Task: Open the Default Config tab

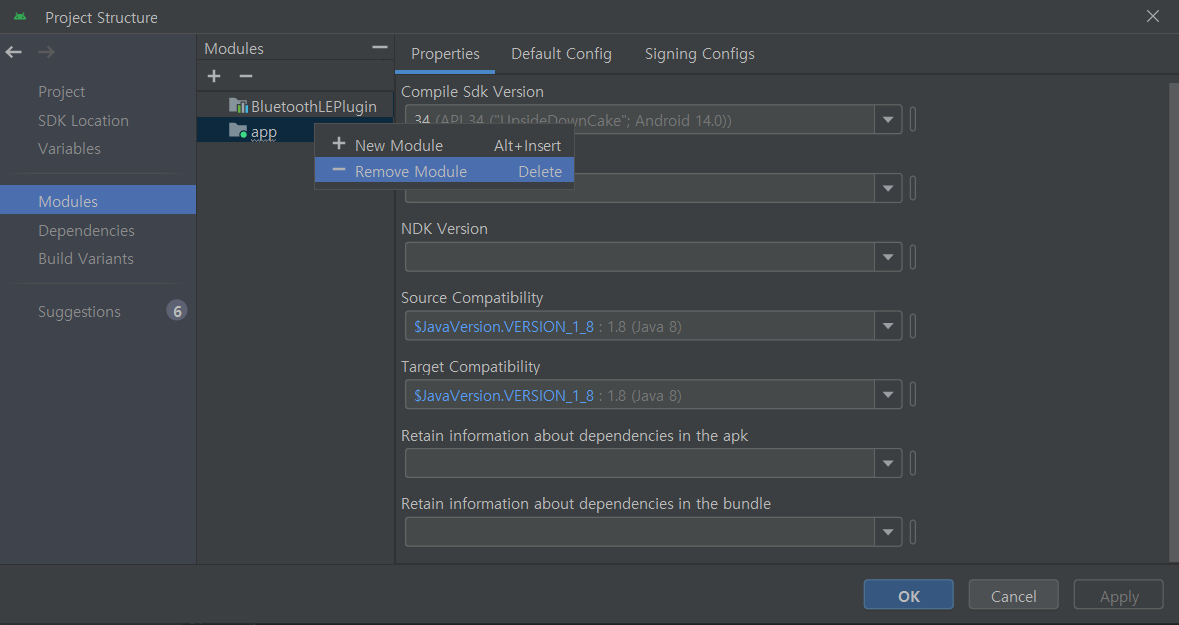Action: (x=562, y=54)
